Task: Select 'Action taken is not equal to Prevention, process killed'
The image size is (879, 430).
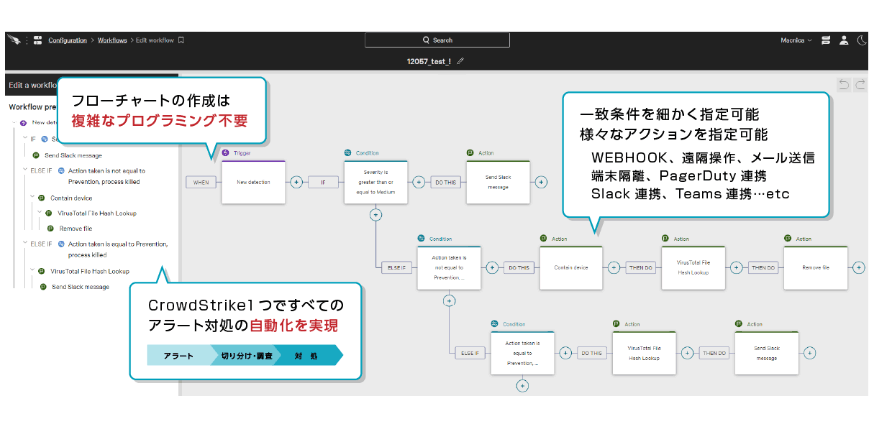Action: point(107,175)
